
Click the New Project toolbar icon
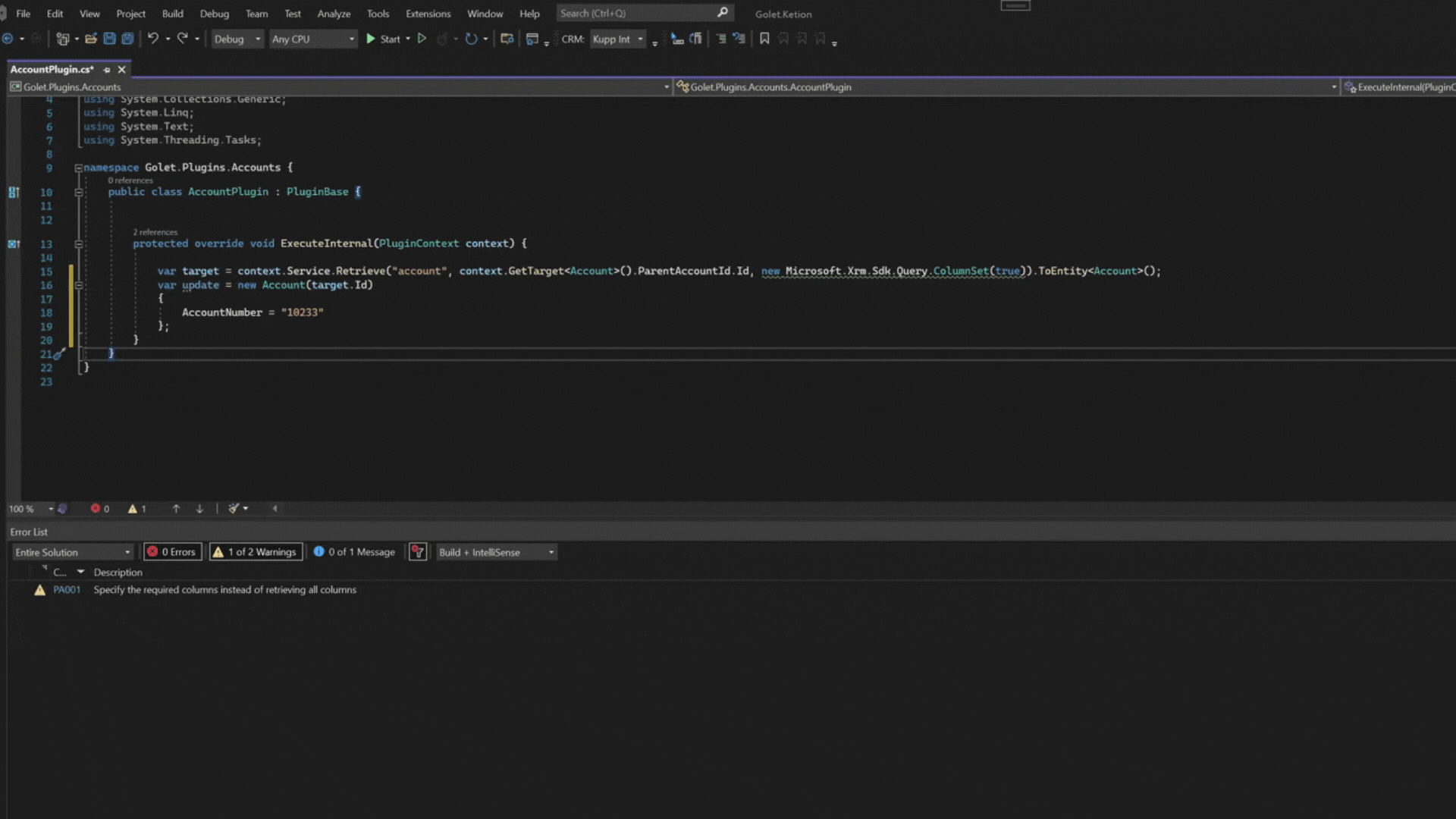pyautogui.click(x=63, y=39)
